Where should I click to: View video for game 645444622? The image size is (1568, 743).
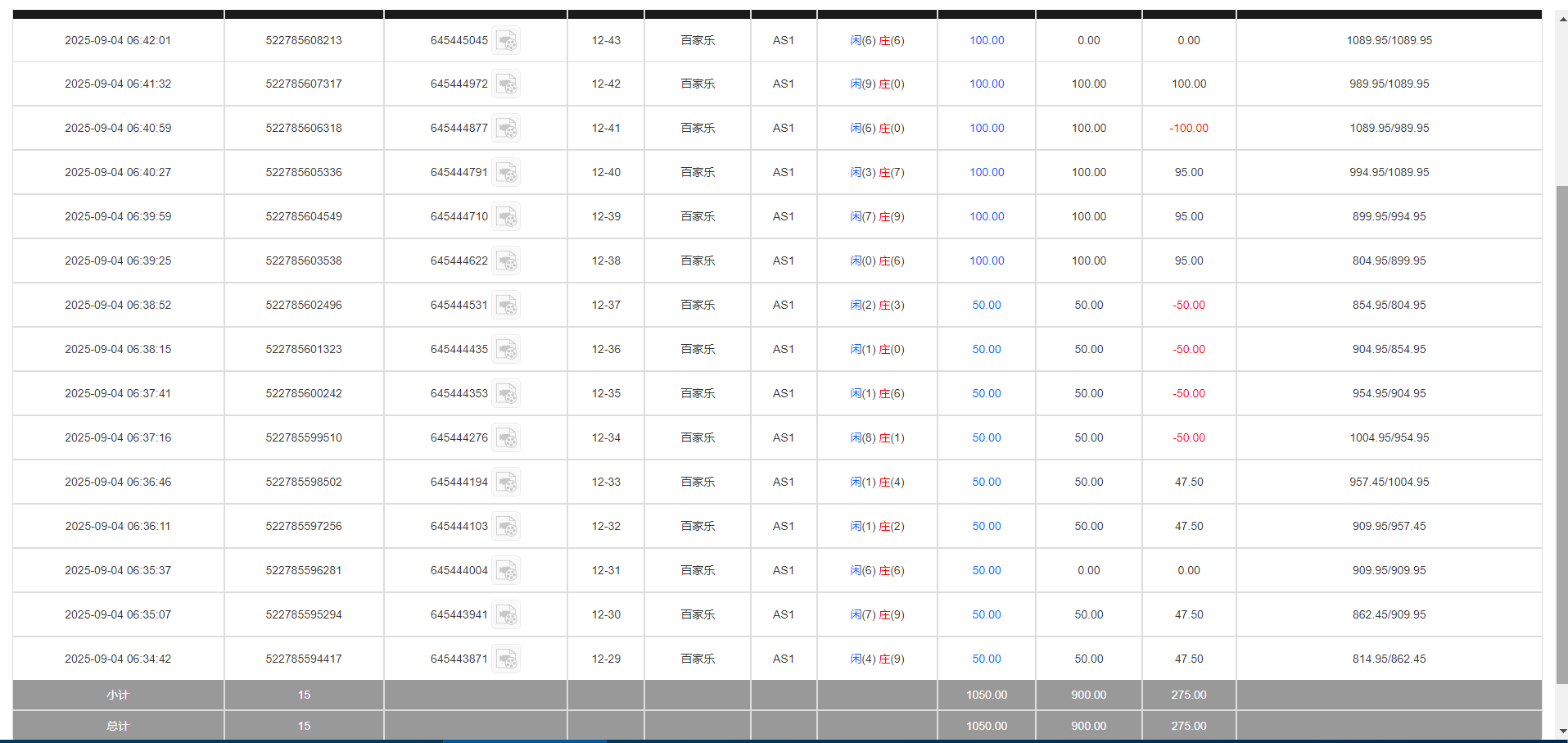[x=507, y=261]
